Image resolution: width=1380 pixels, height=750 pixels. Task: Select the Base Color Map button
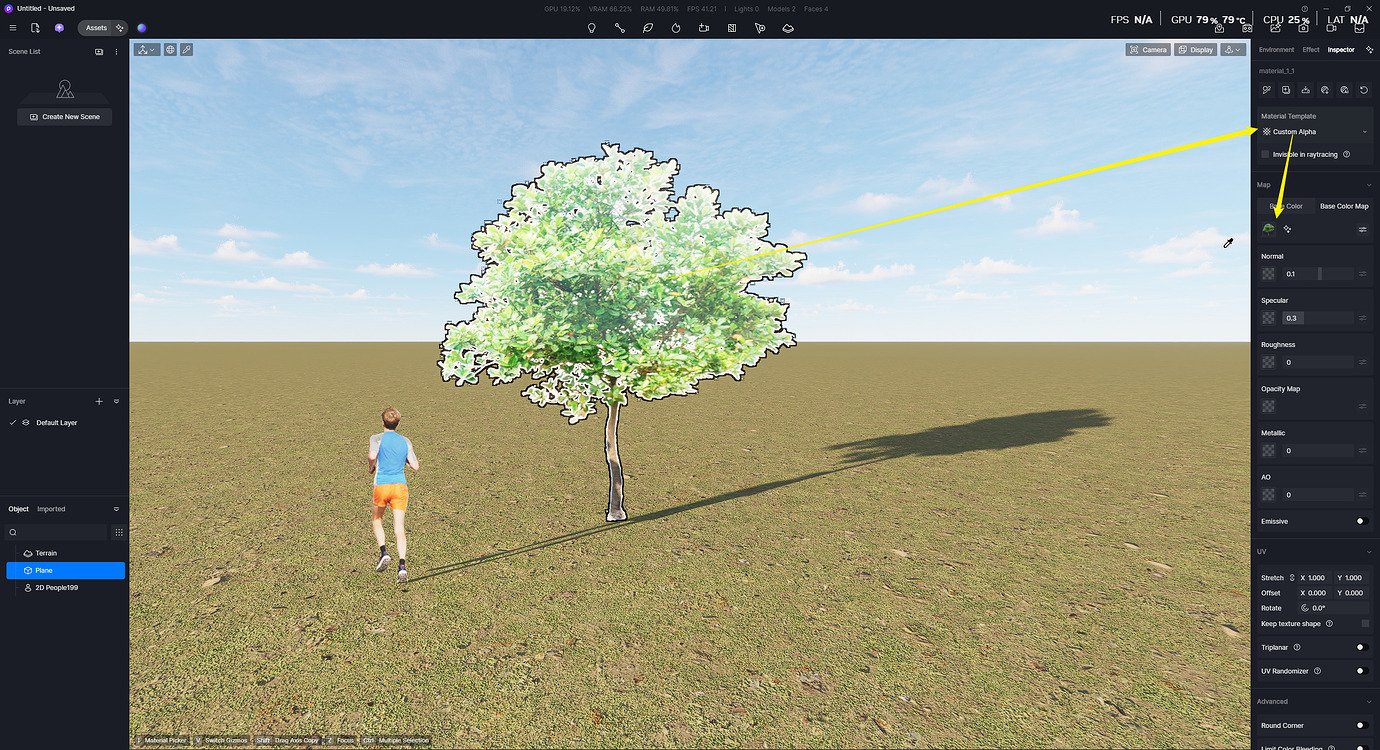pyautogui.click(x=1343, y=206)
